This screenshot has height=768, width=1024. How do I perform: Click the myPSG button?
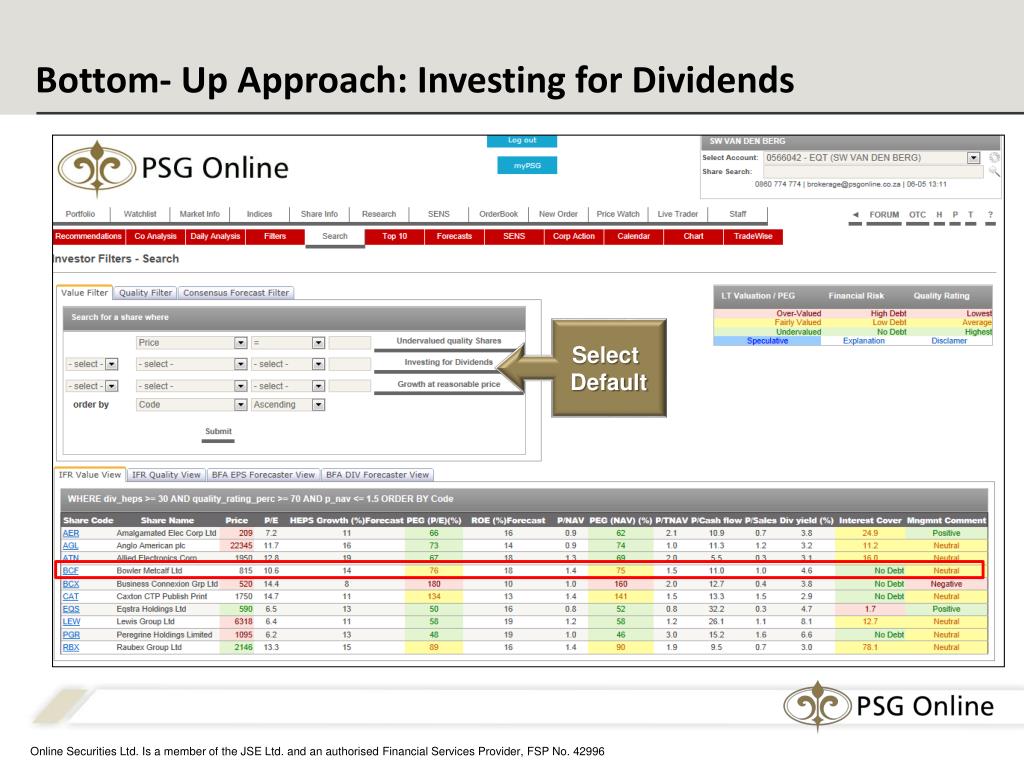pyautogui.click(x=527, y=166)
